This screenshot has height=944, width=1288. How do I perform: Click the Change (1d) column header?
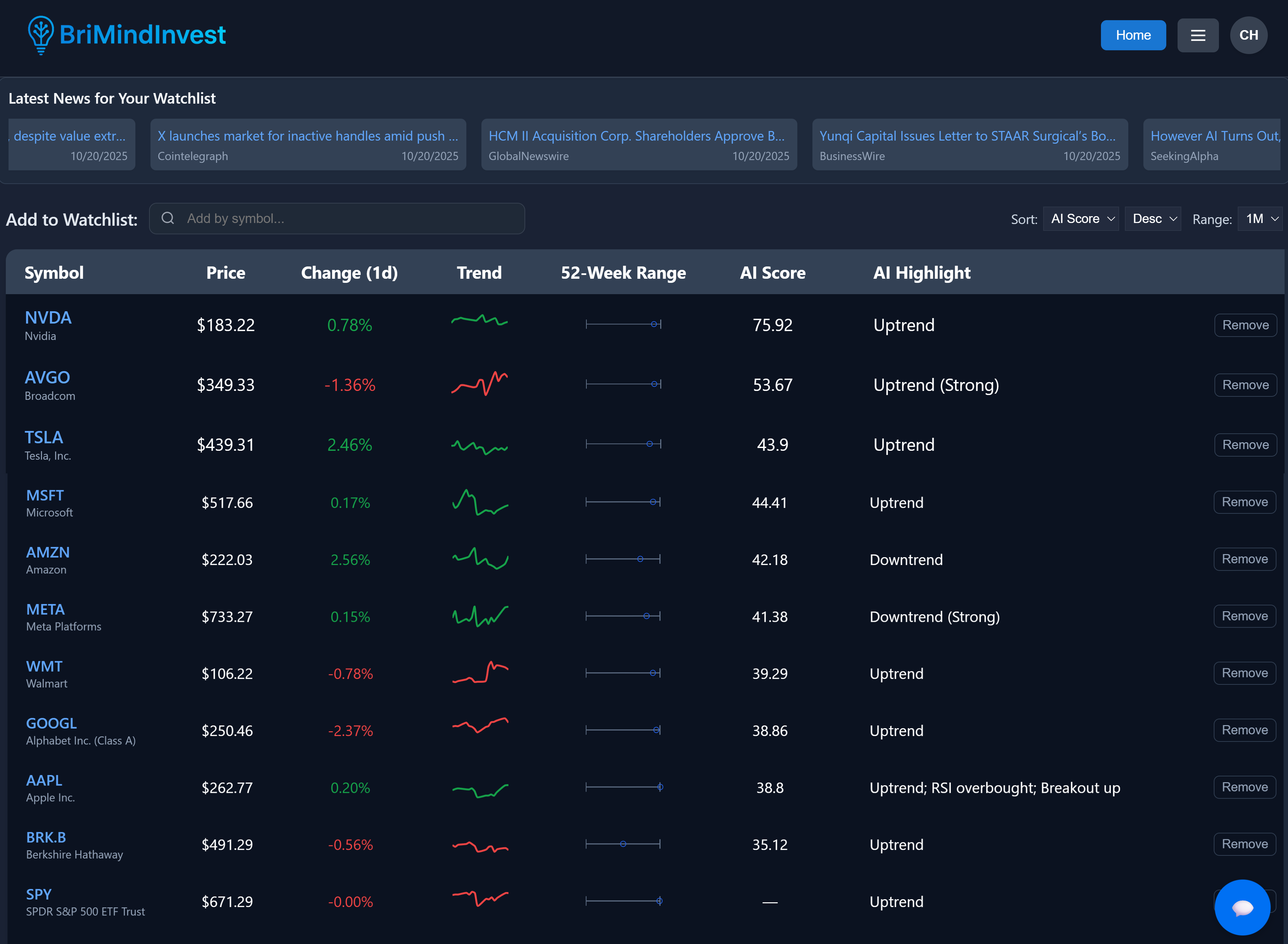pyautogui.click(x=349, y=273)
